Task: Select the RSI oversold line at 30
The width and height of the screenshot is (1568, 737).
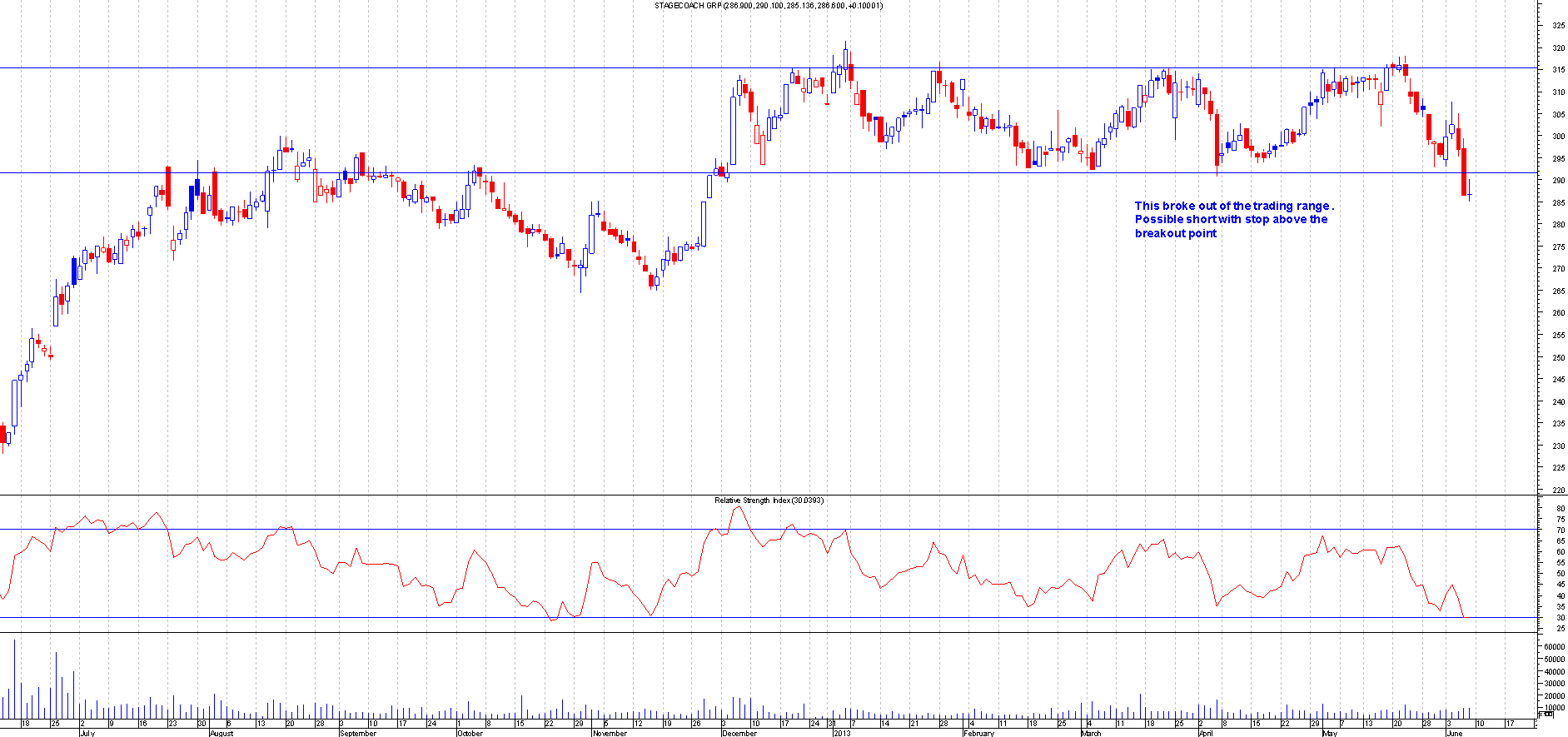Action: pos(416,618)
